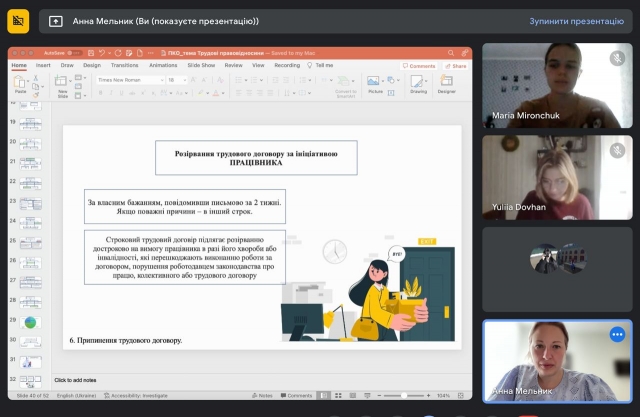The height and width of the screenshot is (417, 640).
Task: Open the Transitions ribbon tab
Action: point(125,65)
